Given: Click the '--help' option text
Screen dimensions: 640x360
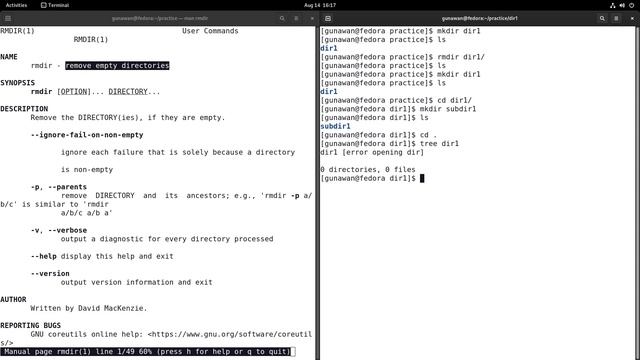Looking at the screenshot, I should pyautogui.click(x=44, y=256).
